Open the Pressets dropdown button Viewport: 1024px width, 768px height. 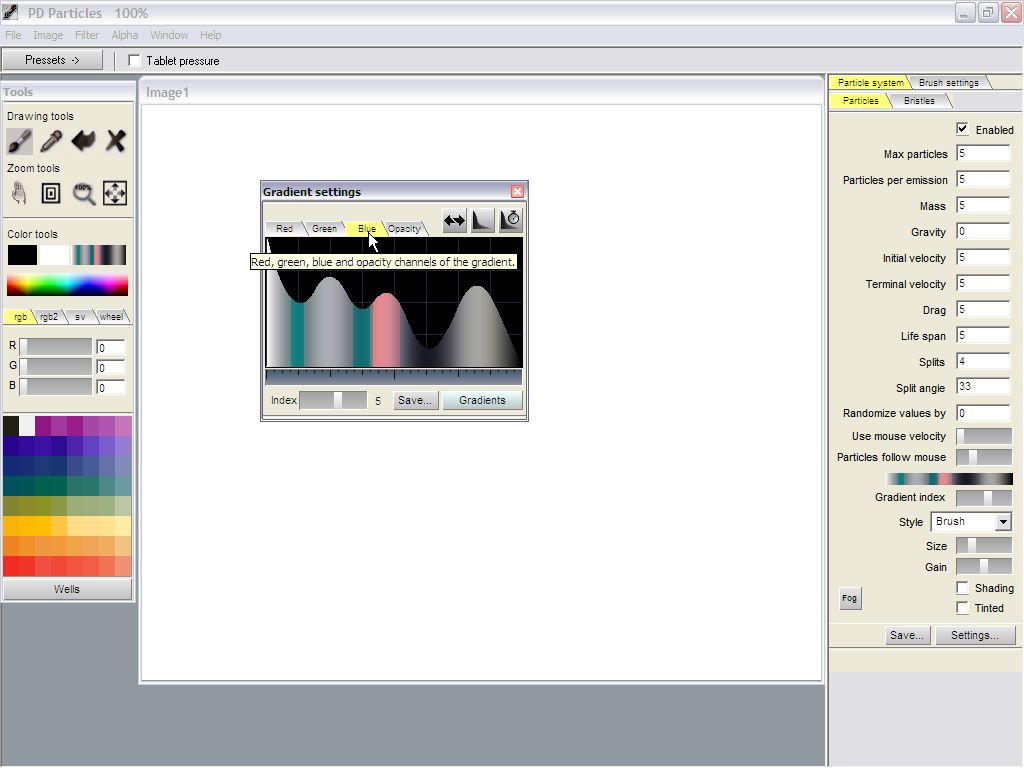[x=52, y=60]
